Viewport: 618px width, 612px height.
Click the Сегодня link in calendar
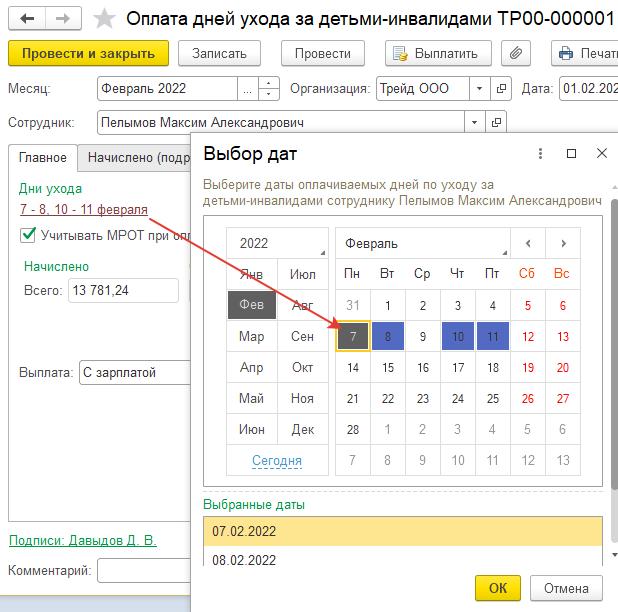[277, 460]
